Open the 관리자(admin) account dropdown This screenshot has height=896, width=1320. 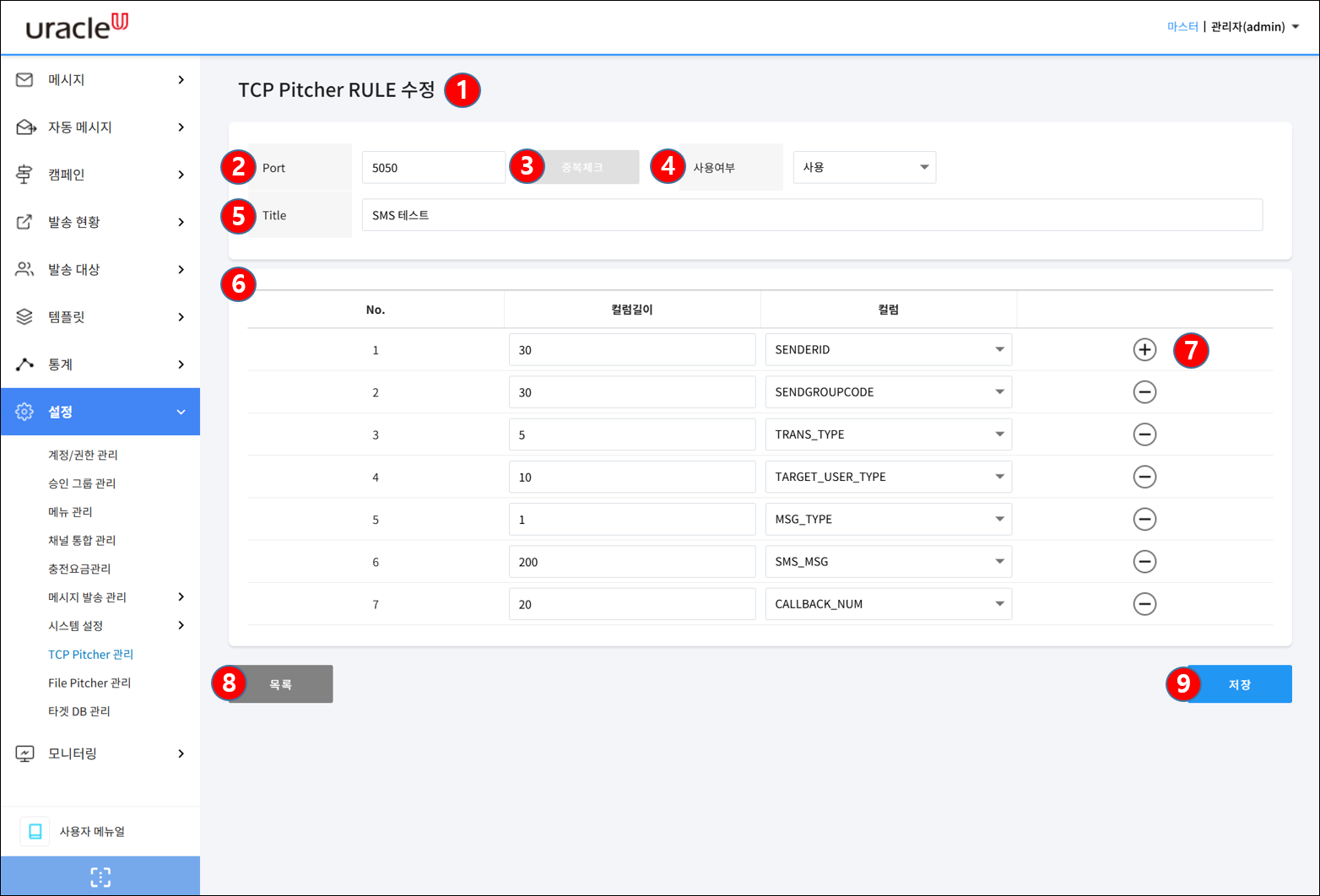(1254, 27)
